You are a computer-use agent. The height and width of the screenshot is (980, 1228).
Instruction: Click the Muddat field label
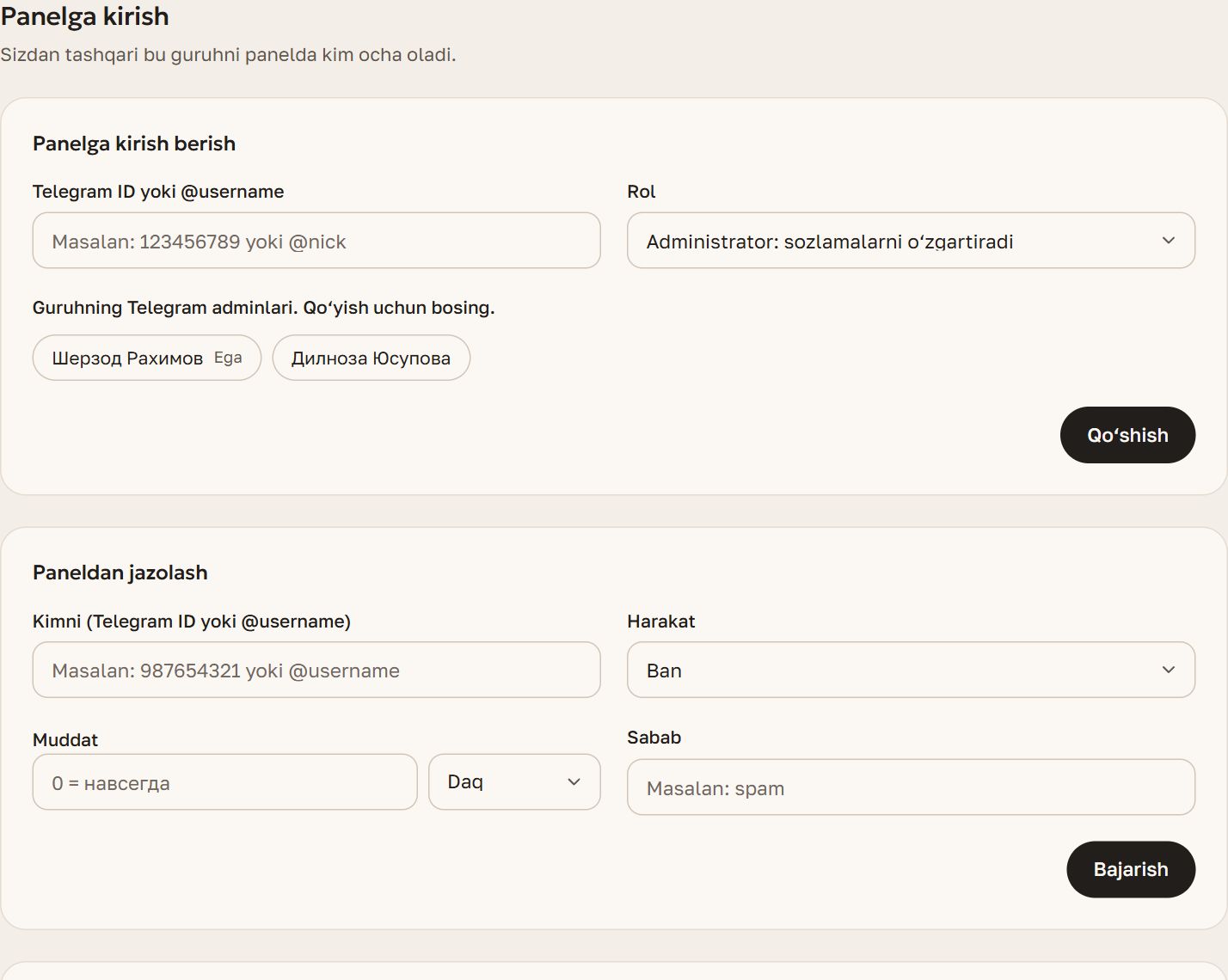click(65, 740)
